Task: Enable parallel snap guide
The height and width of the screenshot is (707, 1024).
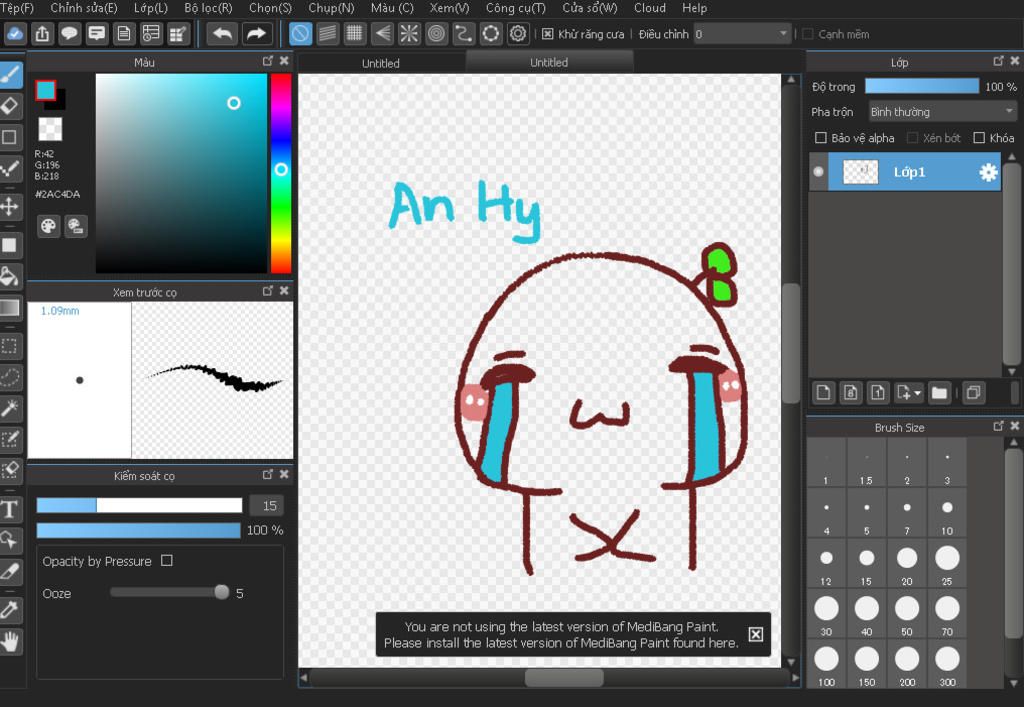Action: coord(328,34)
